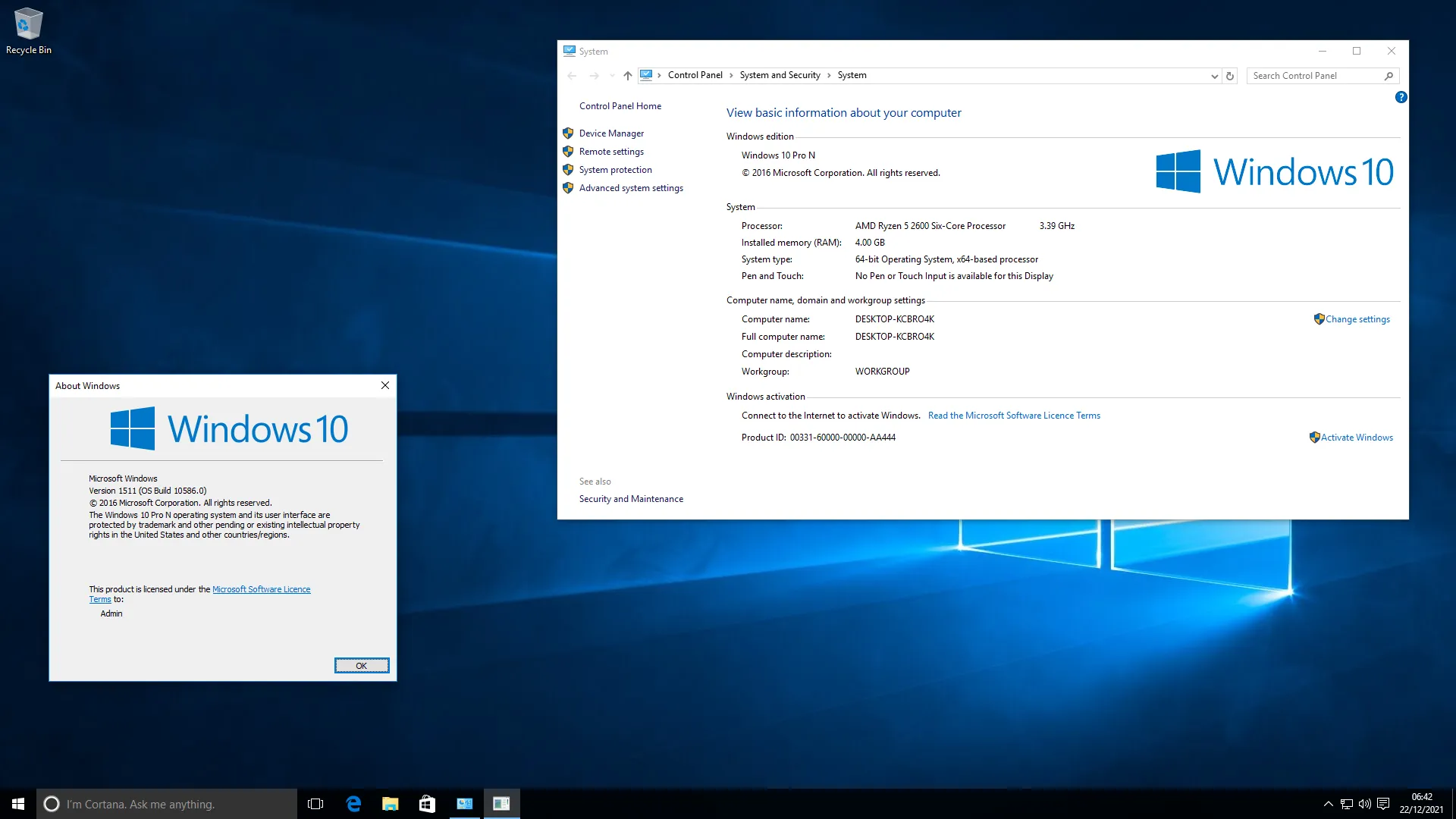This screenshot has height=819, width=1456.
Task: Refresh the System control panel page
Action: click(1230, 76)
